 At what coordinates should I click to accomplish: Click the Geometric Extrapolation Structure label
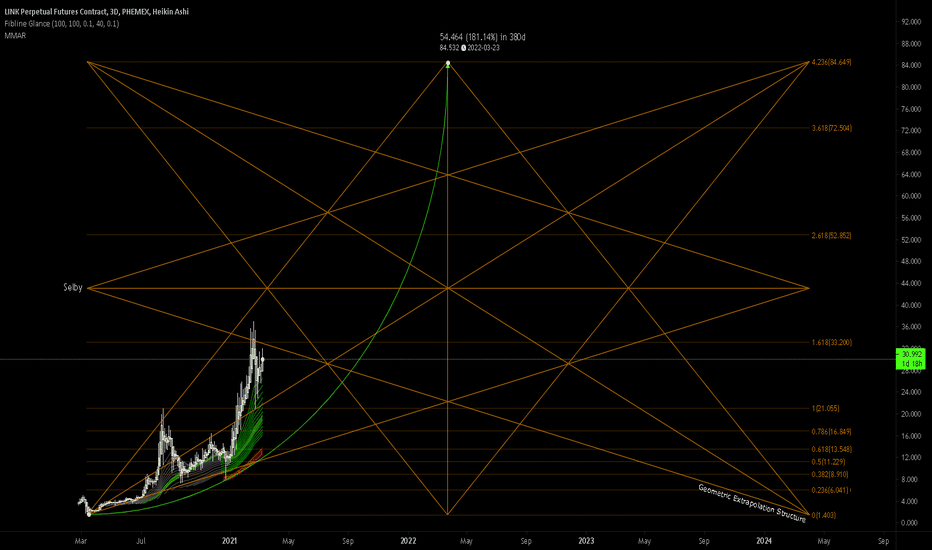pos(752,504)
